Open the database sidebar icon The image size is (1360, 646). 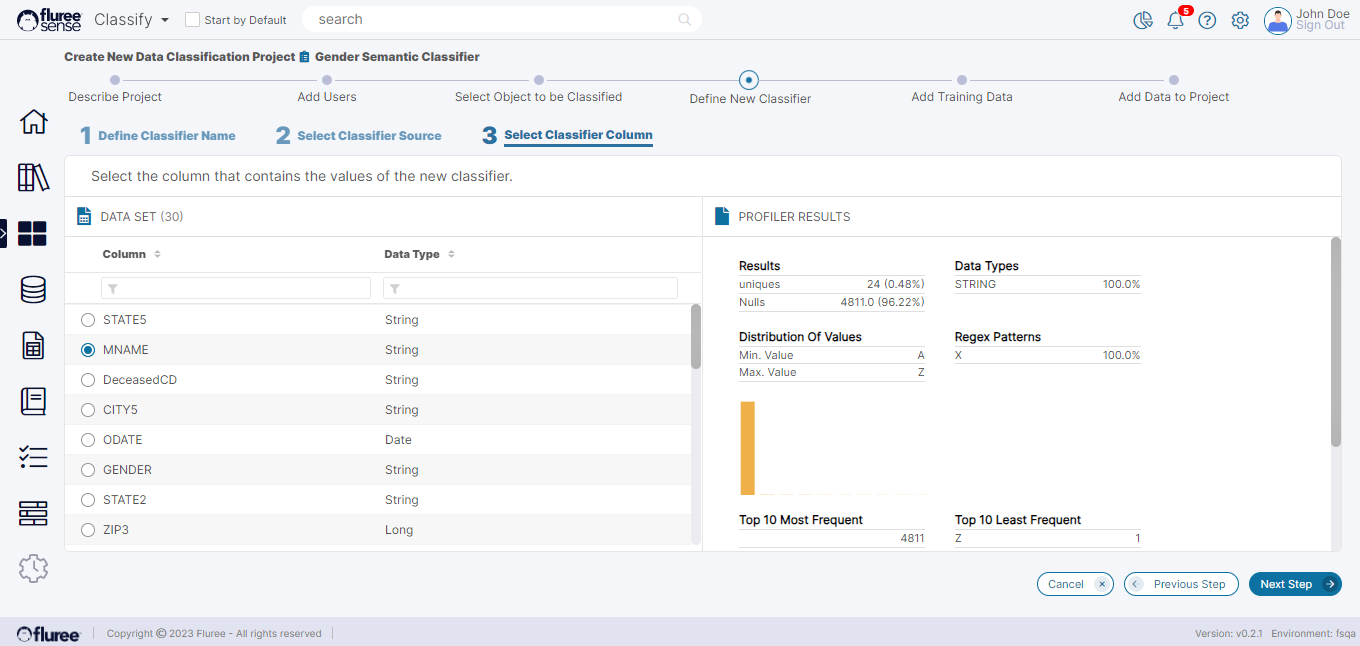click(x=33, y=290)
